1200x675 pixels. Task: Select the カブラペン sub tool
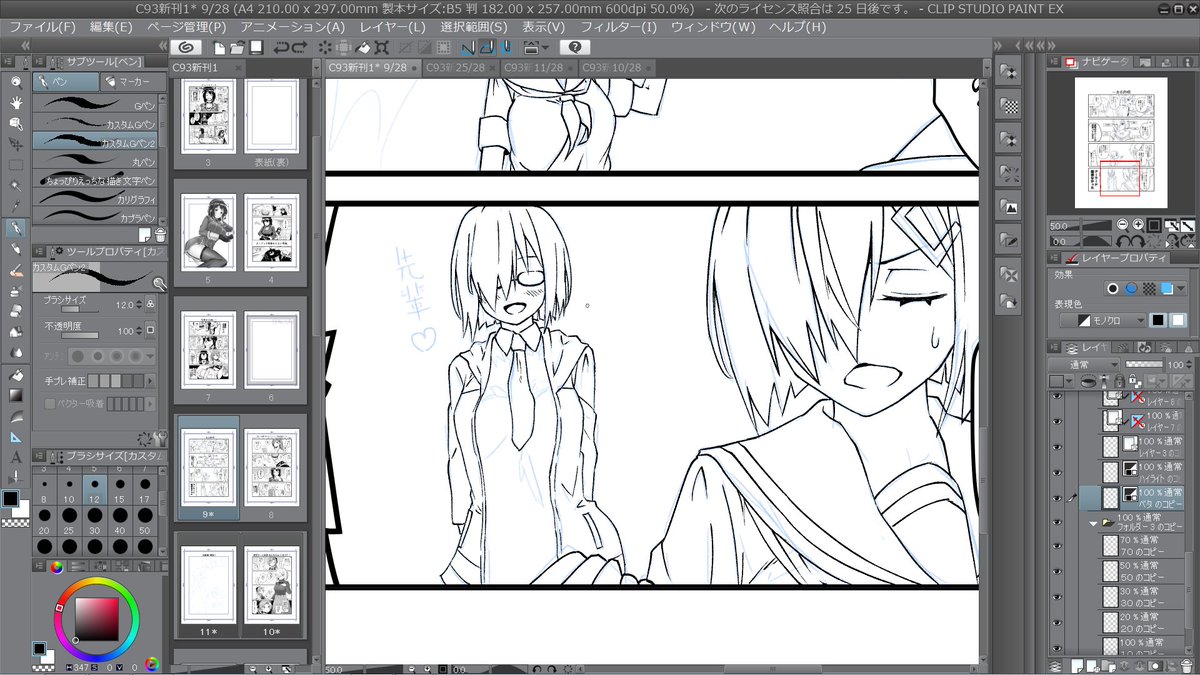coord(94,217)
